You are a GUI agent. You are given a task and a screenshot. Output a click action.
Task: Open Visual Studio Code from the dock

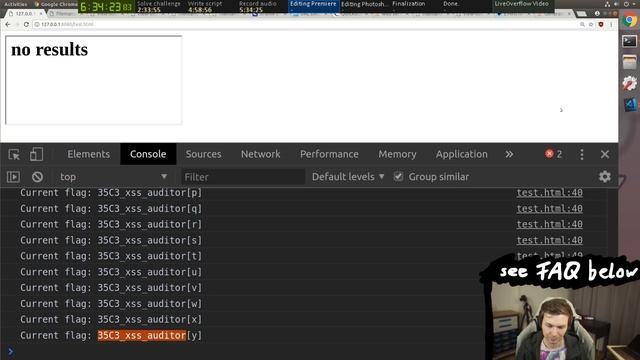630,104
